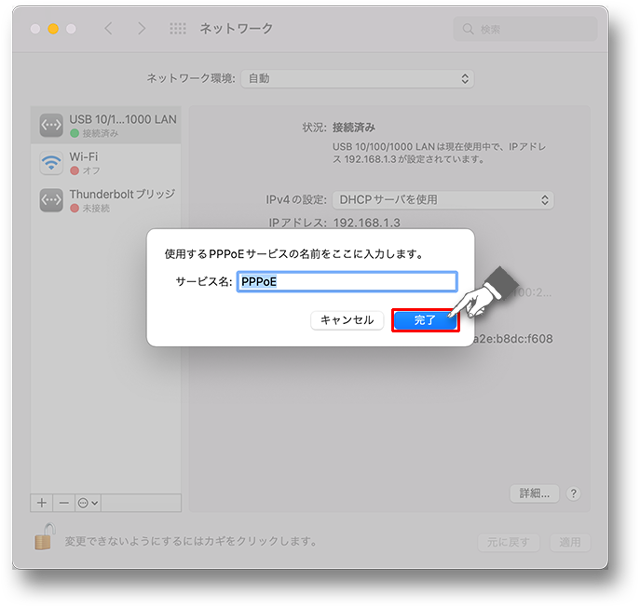The width and height of the screenshot is (640, 608).
Task: Select USB 10/100/1000 LAN service
Action: pos(106,125)
